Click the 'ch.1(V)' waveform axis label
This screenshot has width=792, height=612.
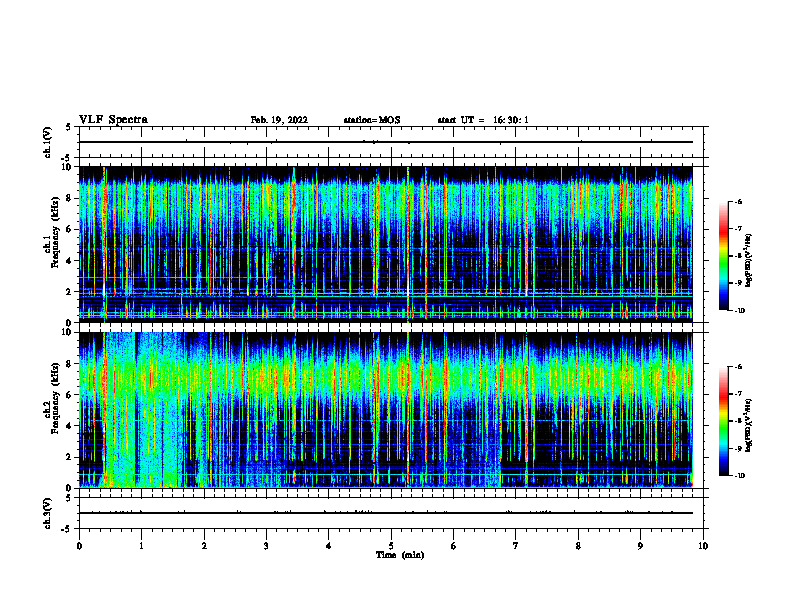pos(47,142)
